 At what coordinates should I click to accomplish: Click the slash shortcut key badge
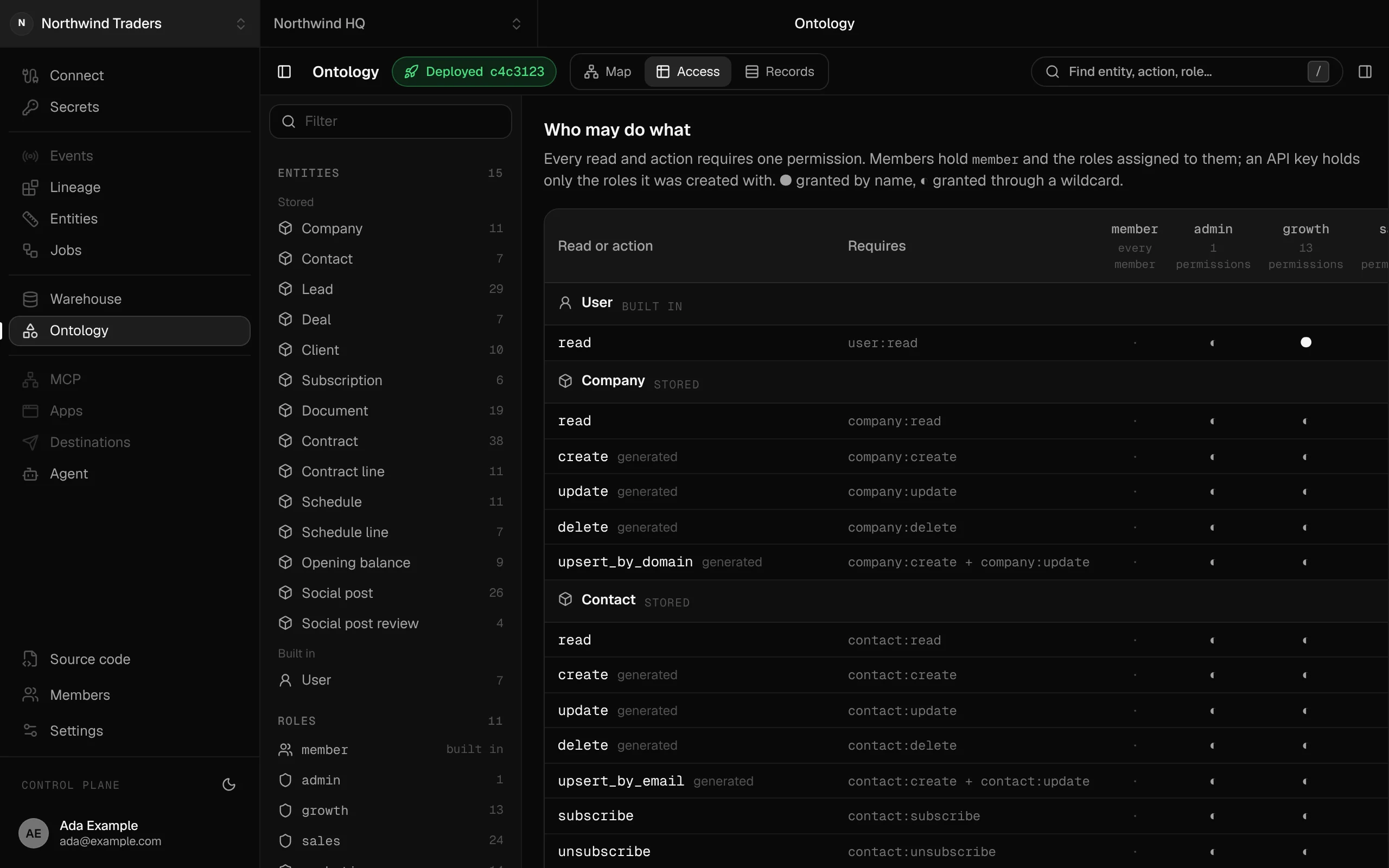[x=1318, y=72]
